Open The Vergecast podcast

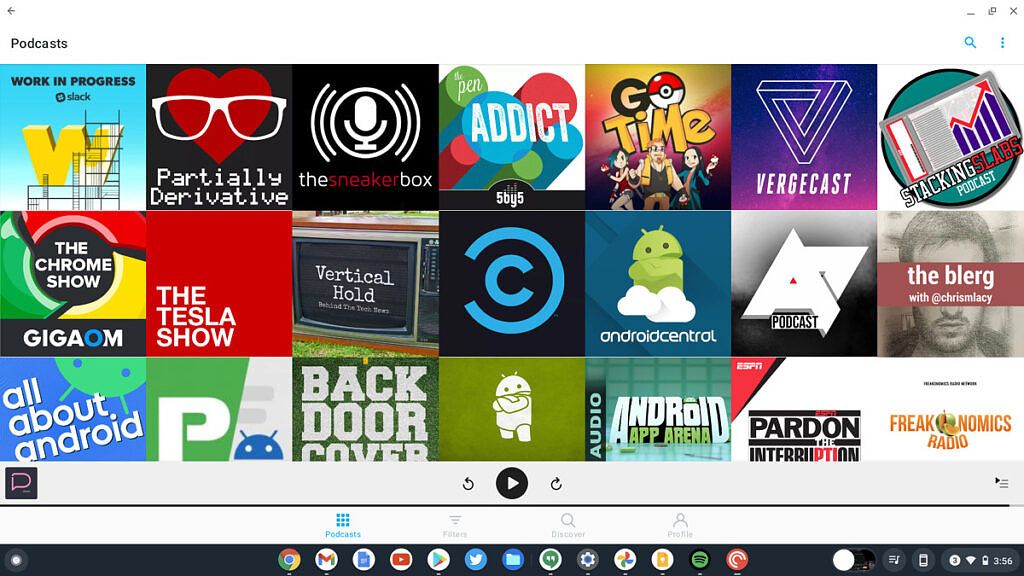[803, 137]
